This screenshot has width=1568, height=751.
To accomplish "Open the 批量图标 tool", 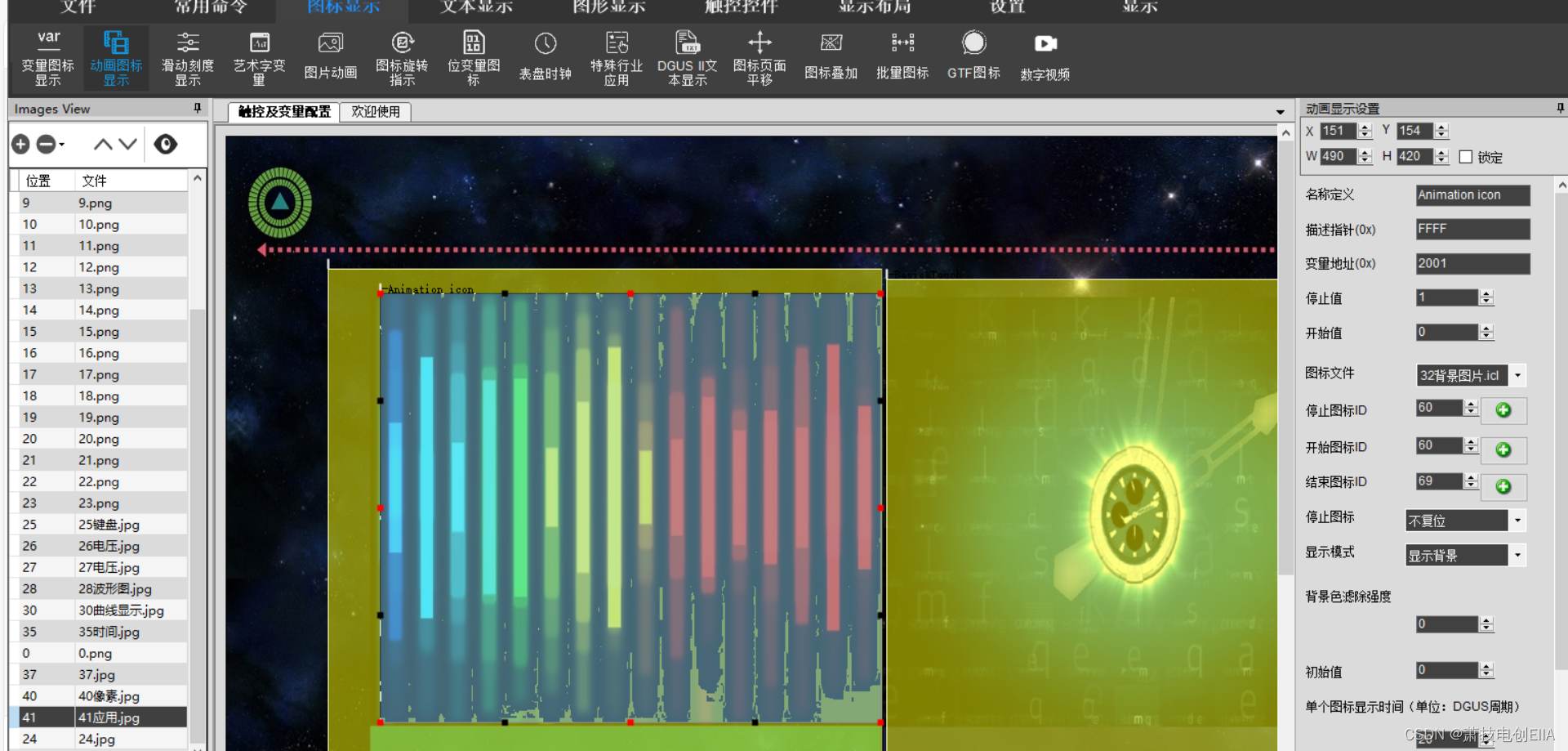I will (902, 56).
